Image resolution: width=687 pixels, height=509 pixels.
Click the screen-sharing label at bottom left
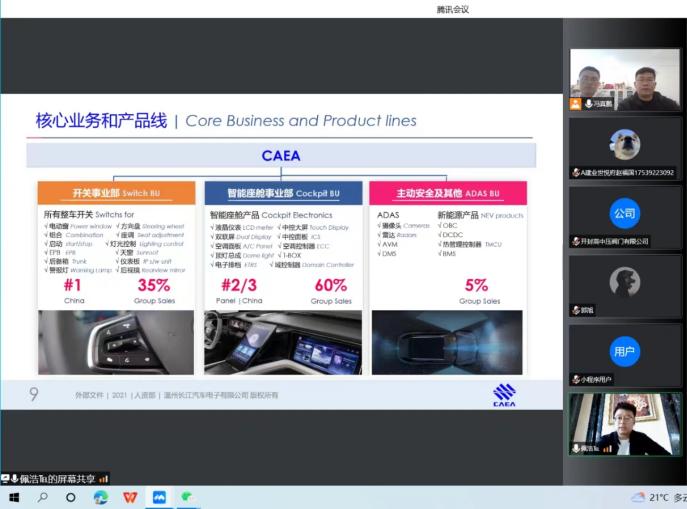[55, 478]
